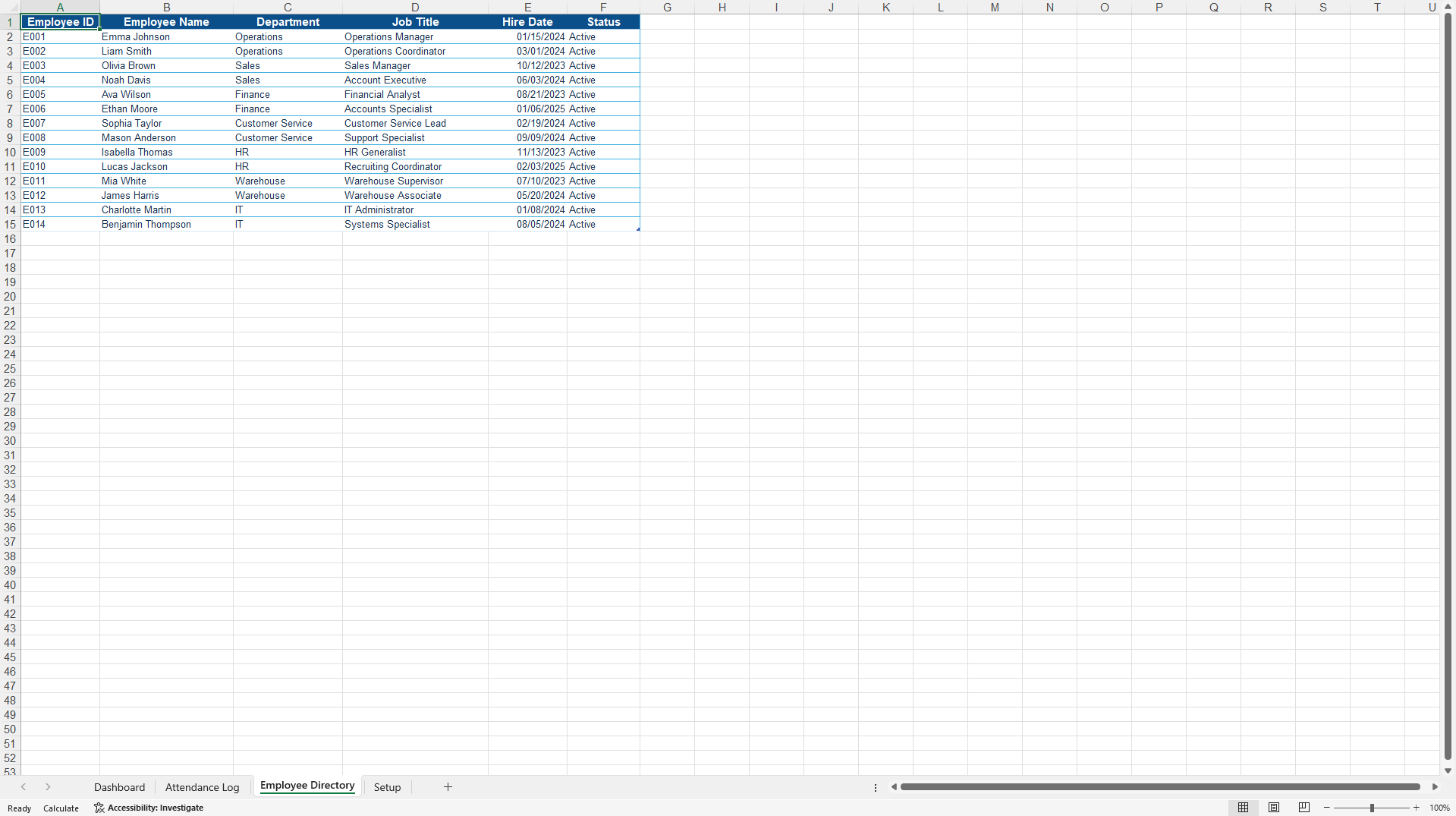The width and height of the screenshot is (1456, 816).
Task: Select cell containing Charlotte Martin
Action: (x=166, y=210)
